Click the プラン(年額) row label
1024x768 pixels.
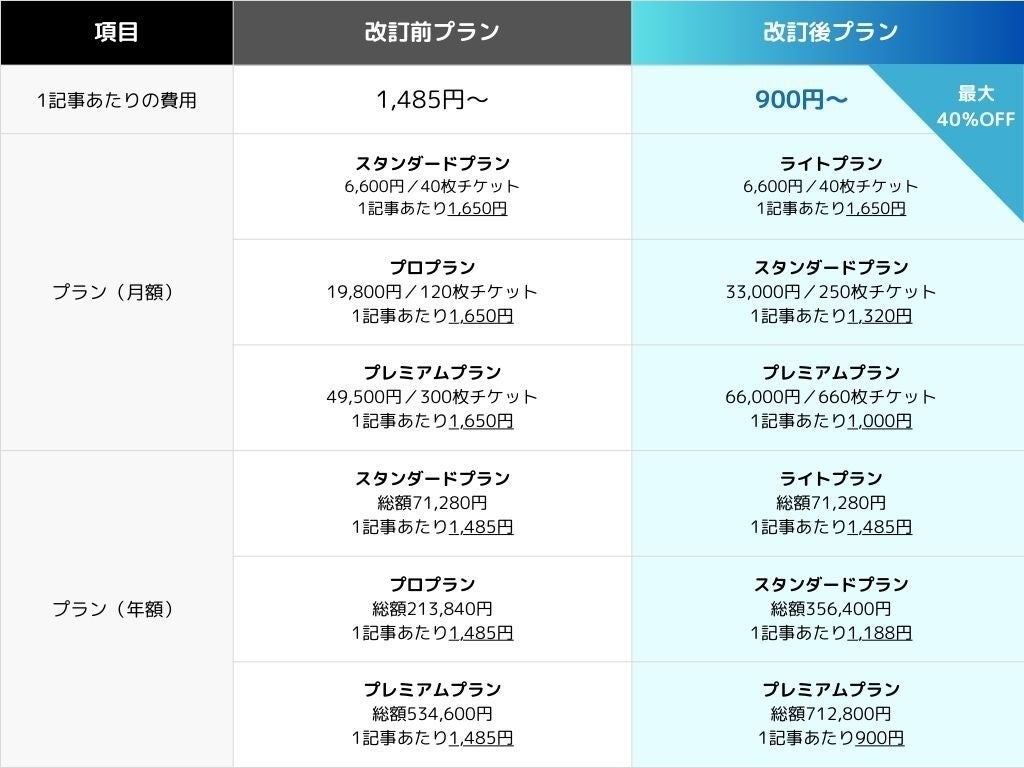tap(116, 609)
